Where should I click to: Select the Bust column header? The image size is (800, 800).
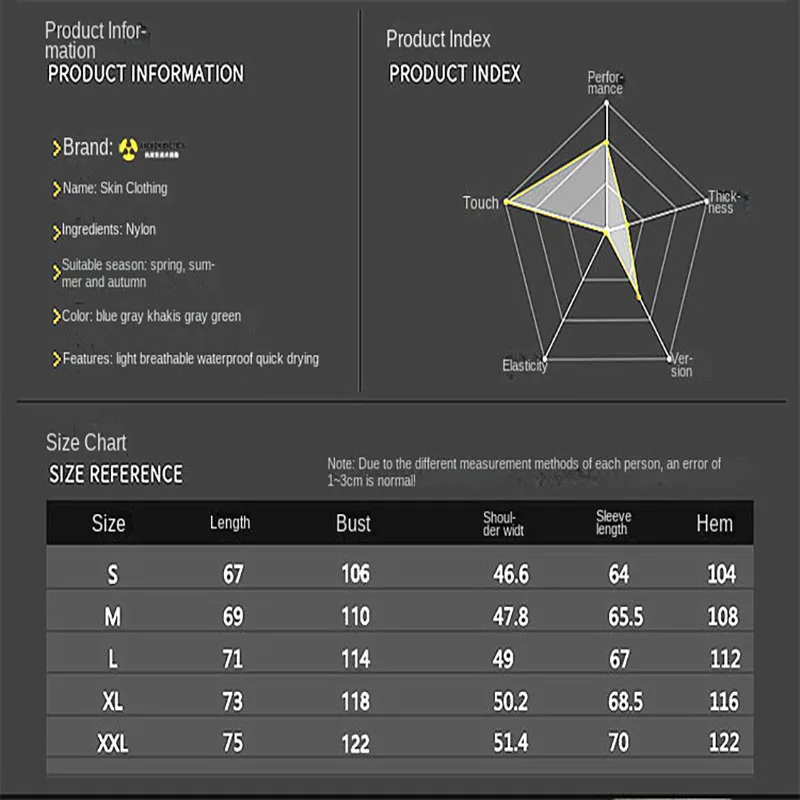click(x=353, y=523)
